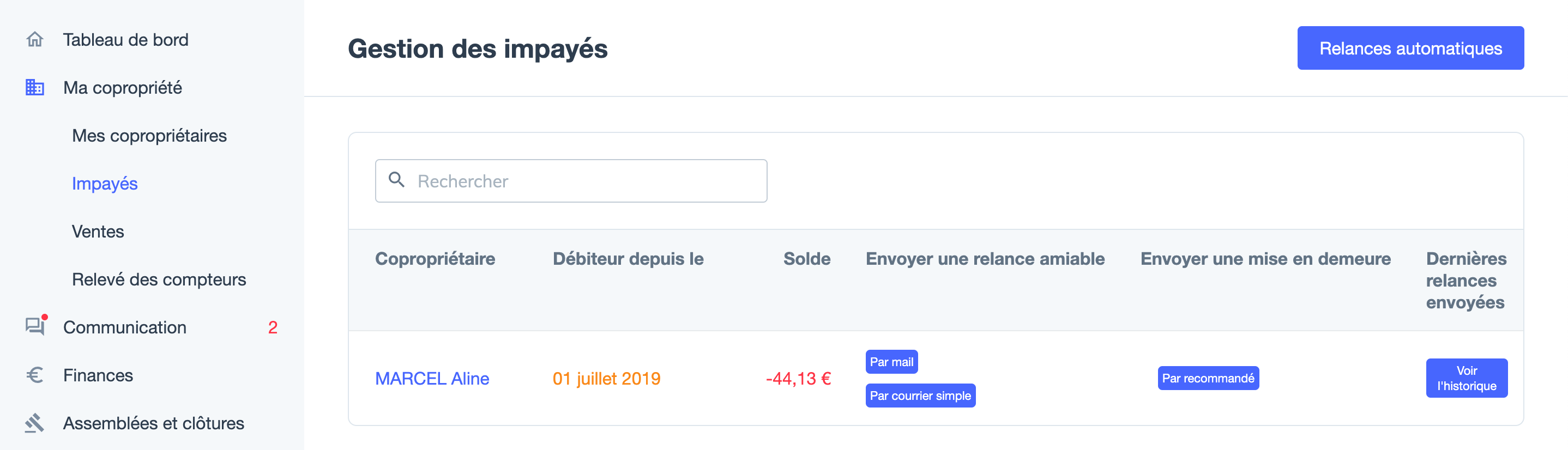Click the euro icon for Finances
The image size is (1568, 450).
pos(35,375)
